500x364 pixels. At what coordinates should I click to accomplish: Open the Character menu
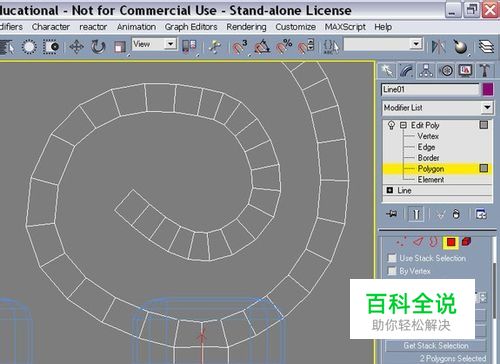(x=51, y=27)
